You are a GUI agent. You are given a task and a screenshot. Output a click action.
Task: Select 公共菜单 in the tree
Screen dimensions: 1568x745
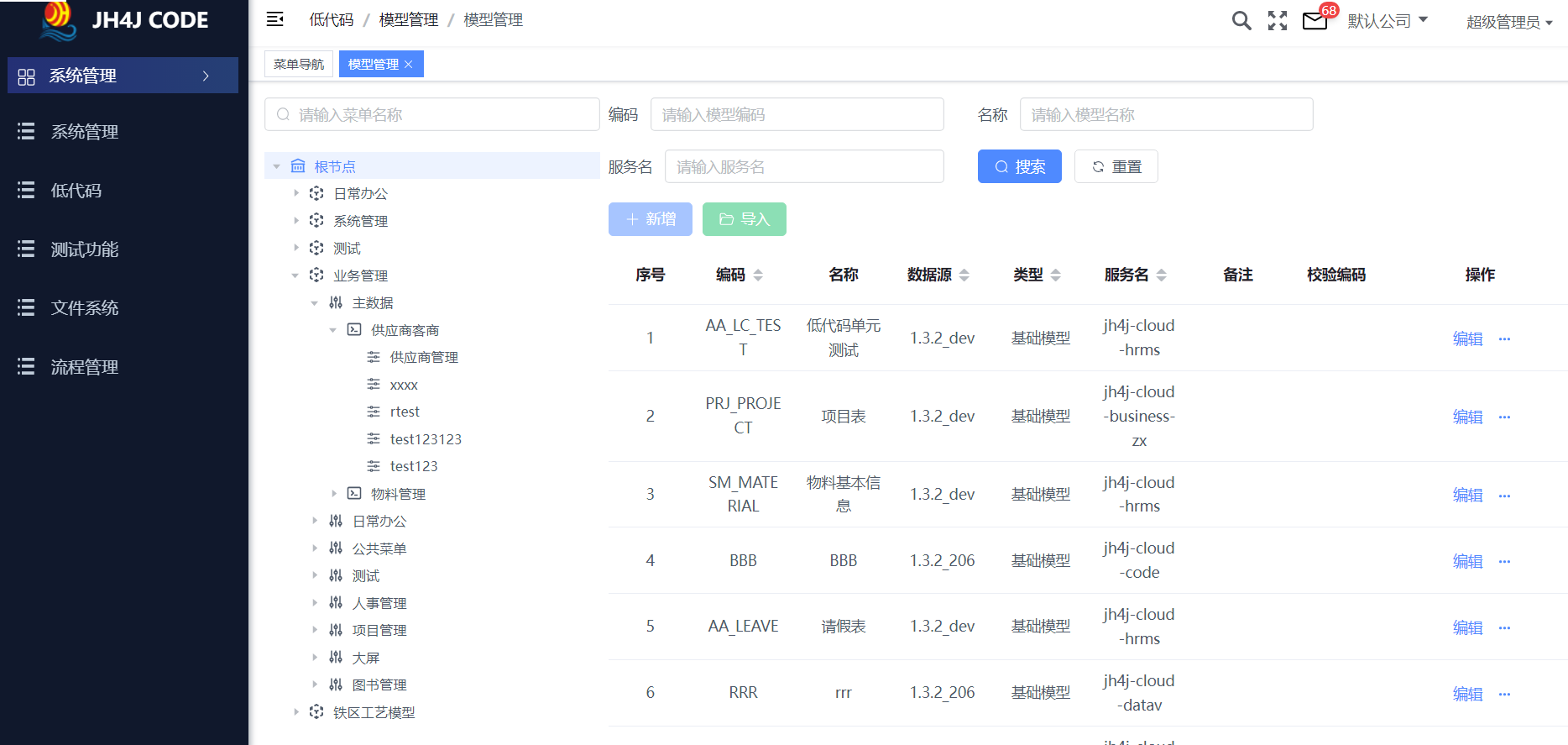point(379,548)
